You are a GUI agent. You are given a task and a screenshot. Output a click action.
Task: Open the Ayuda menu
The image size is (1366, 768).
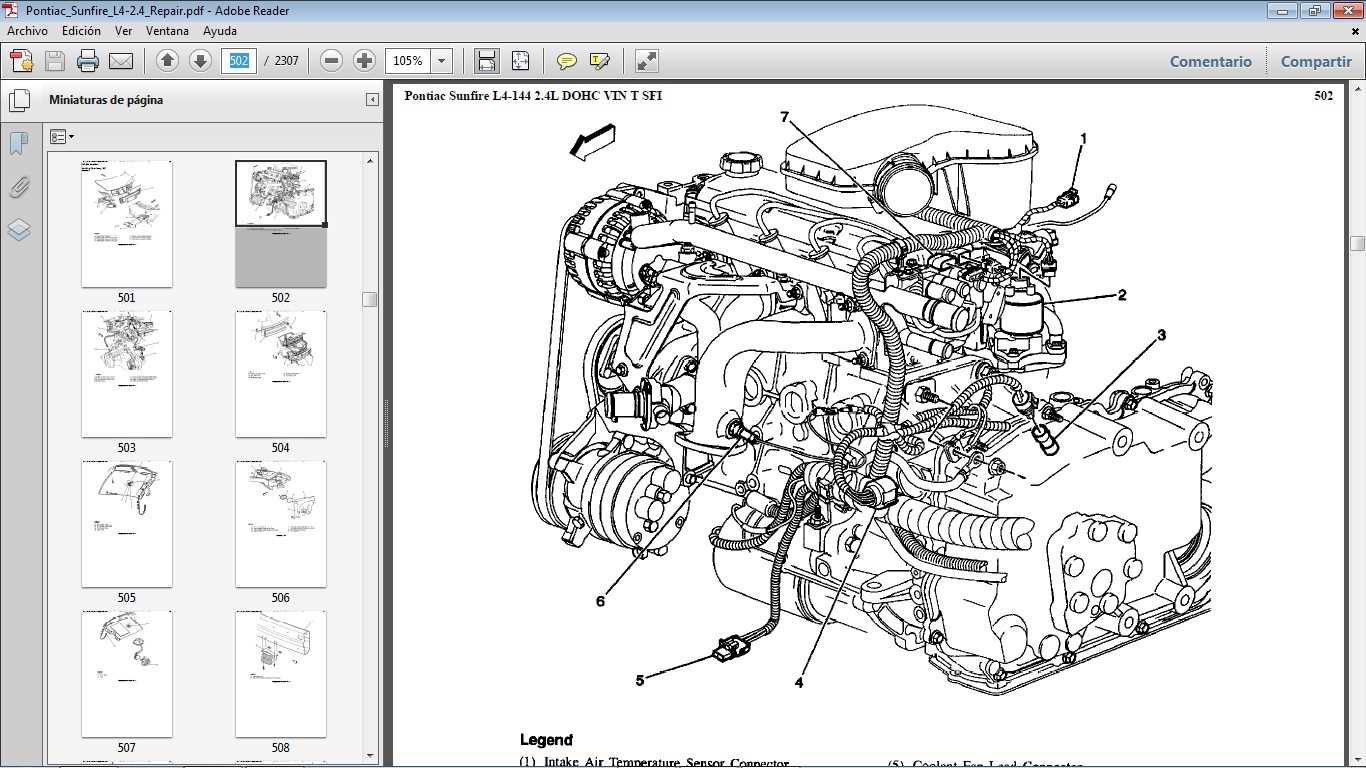pos(220,31)
